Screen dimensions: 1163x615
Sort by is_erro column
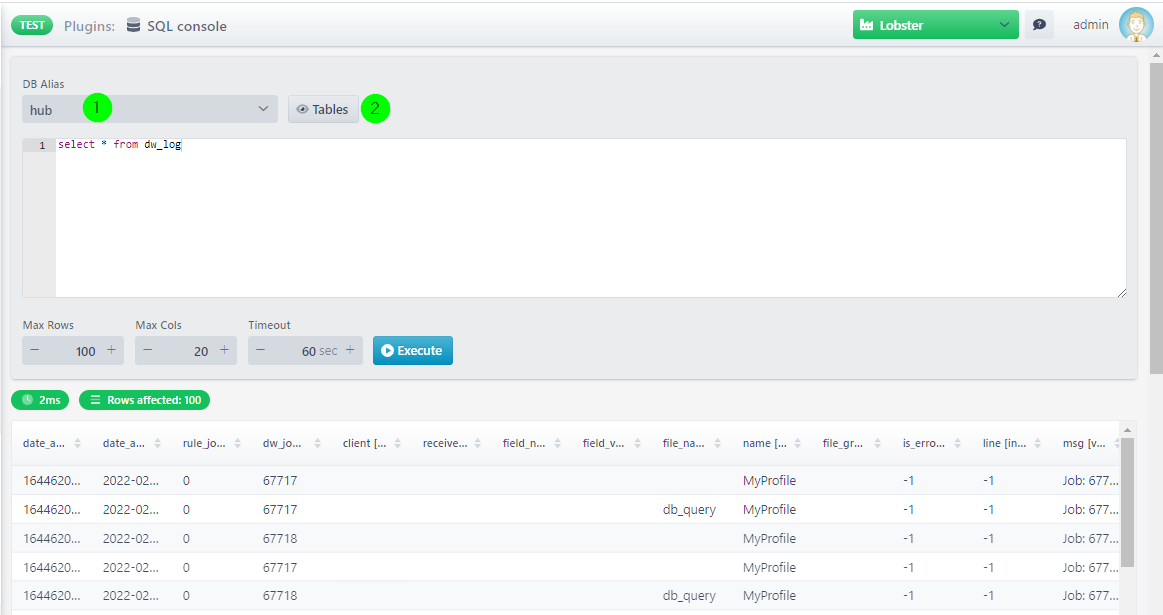coord(933,443)
